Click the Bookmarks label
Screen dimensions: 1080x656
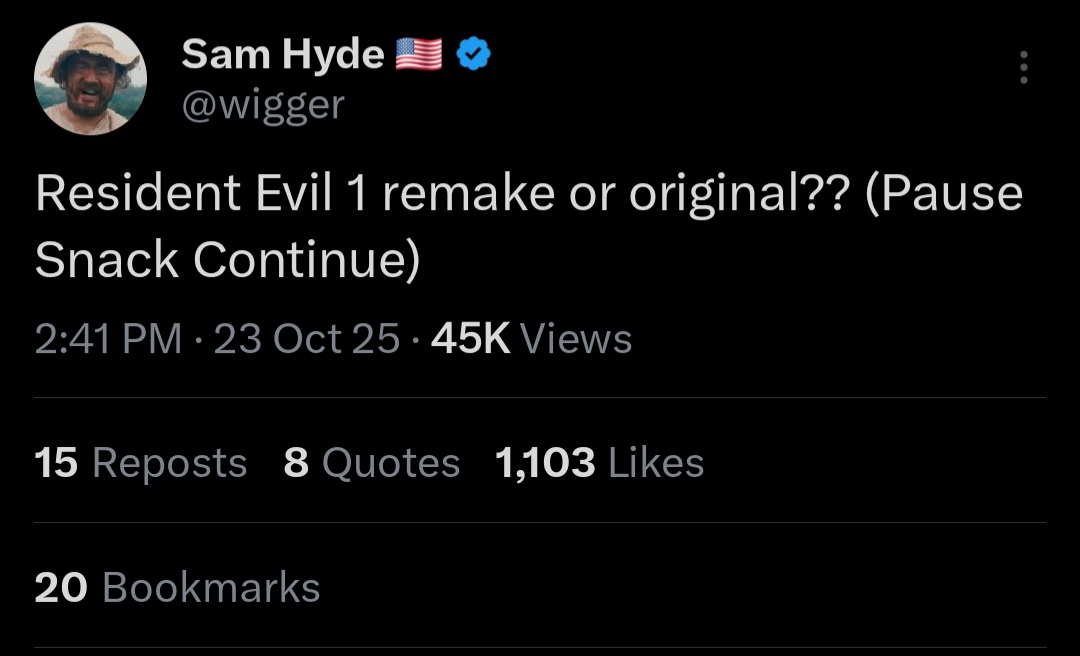(x=211, y=588)
